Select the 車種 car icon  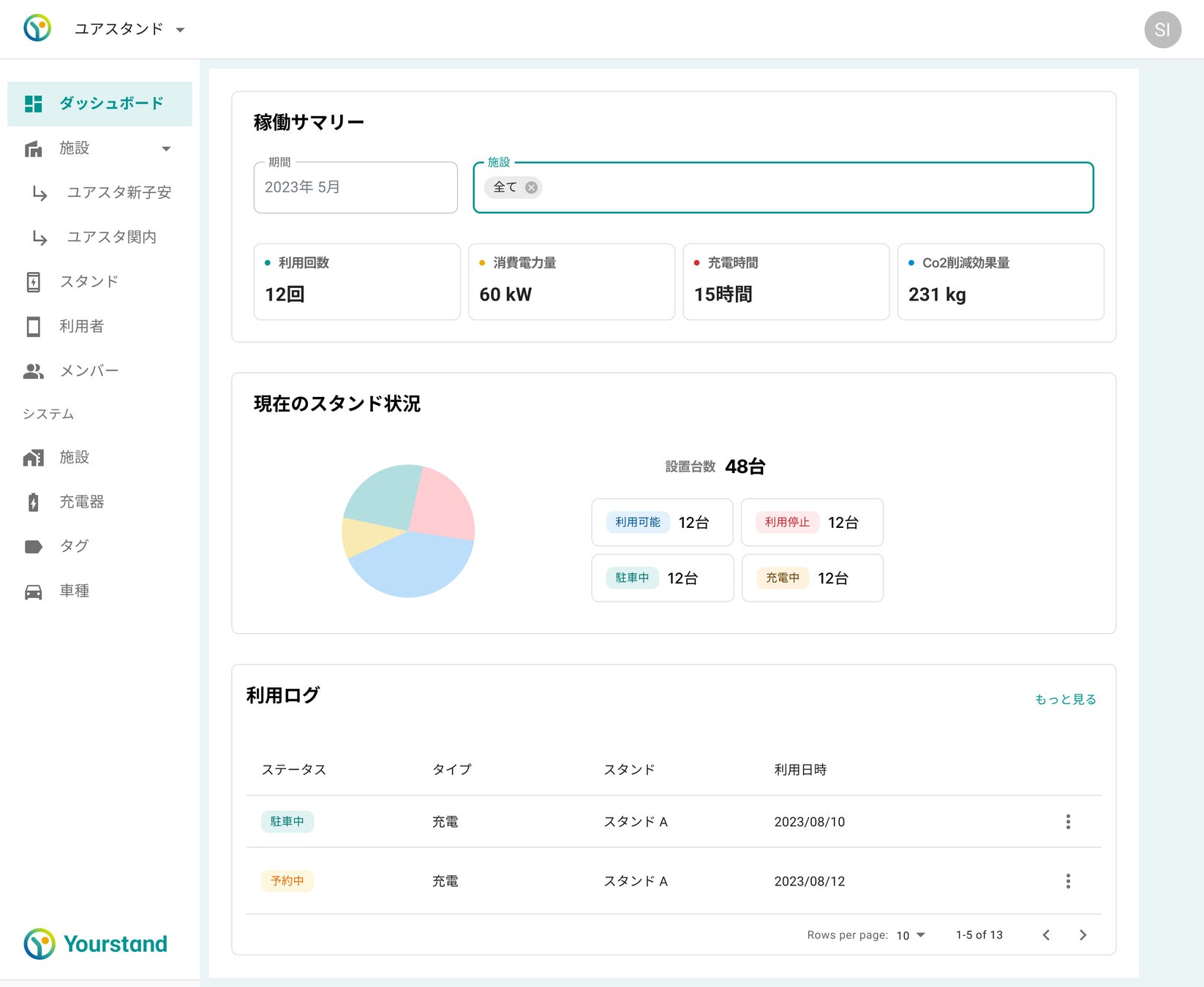coord(34,591)
